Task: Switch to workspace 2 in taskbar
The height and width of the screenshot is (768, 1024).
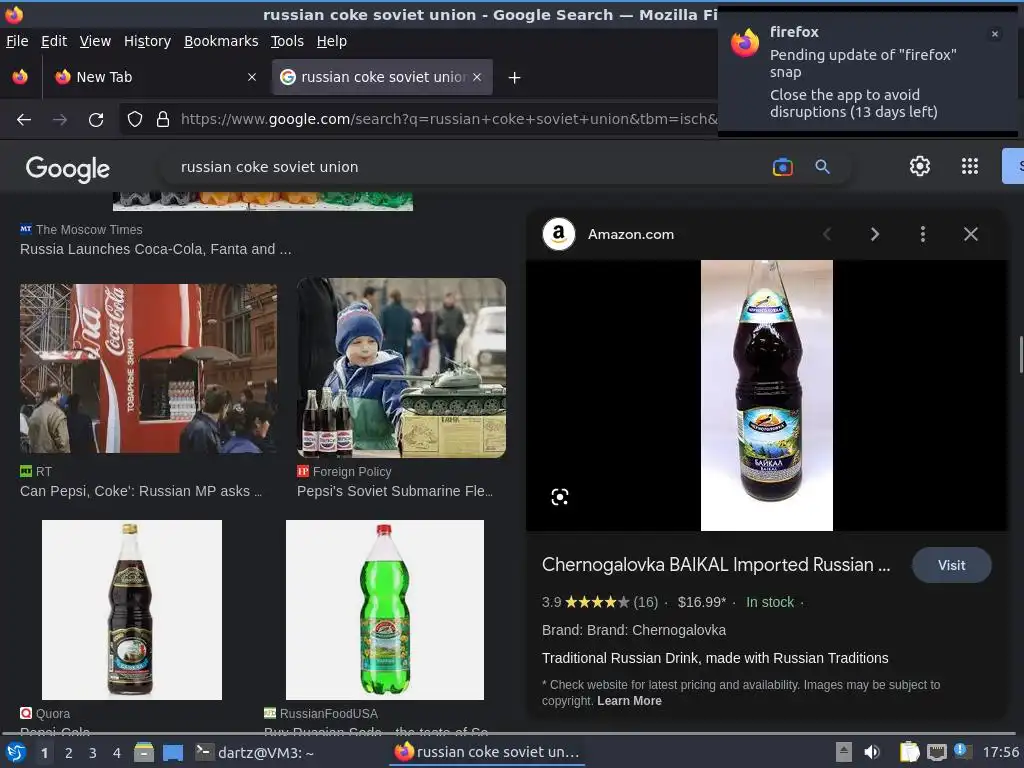Action: [69, 753]
